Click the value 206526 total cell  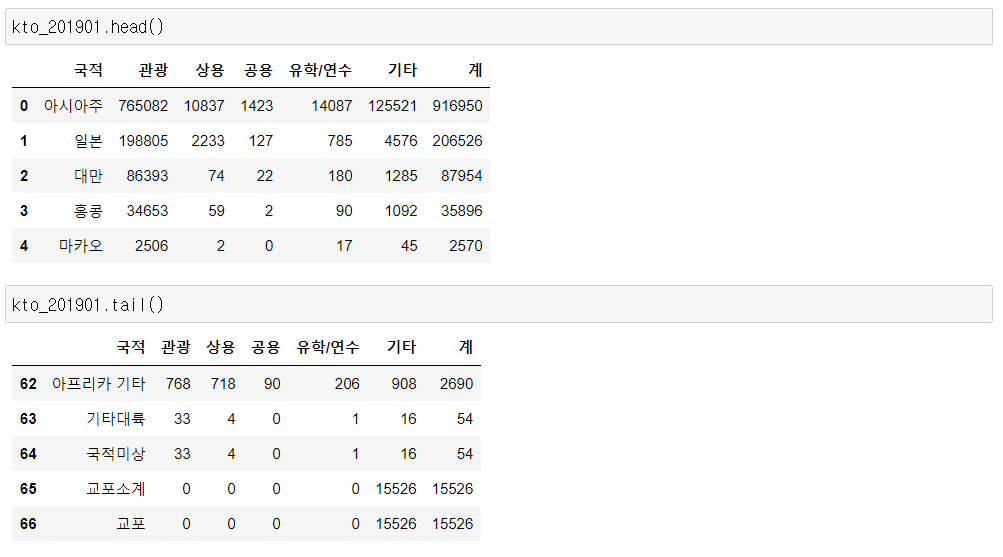pos(457,141)
